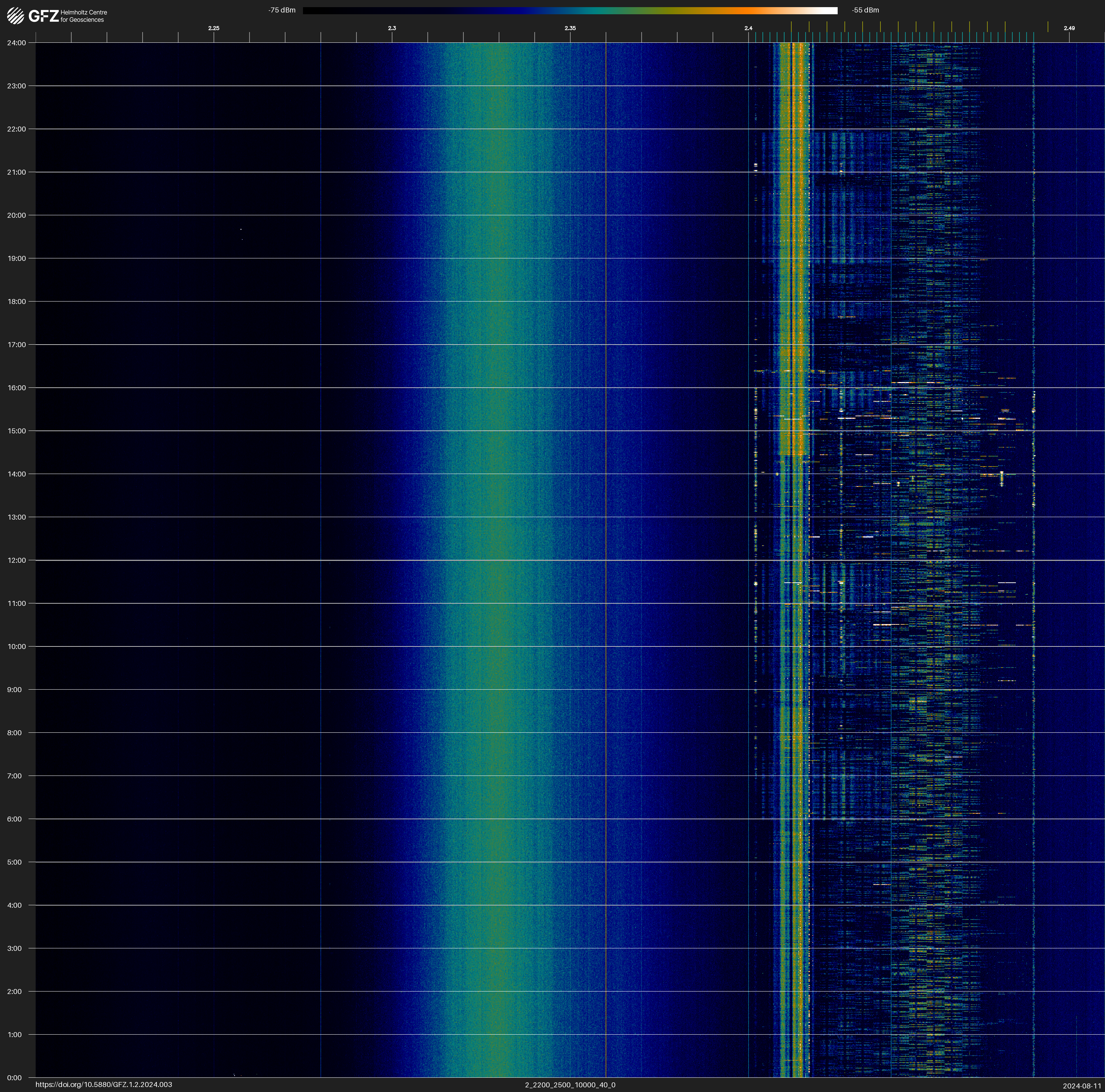The height and width of the screenshot is (1092, 1105).
Task: Click the GFZ striped globe logo icon
Action: point(15,16)
